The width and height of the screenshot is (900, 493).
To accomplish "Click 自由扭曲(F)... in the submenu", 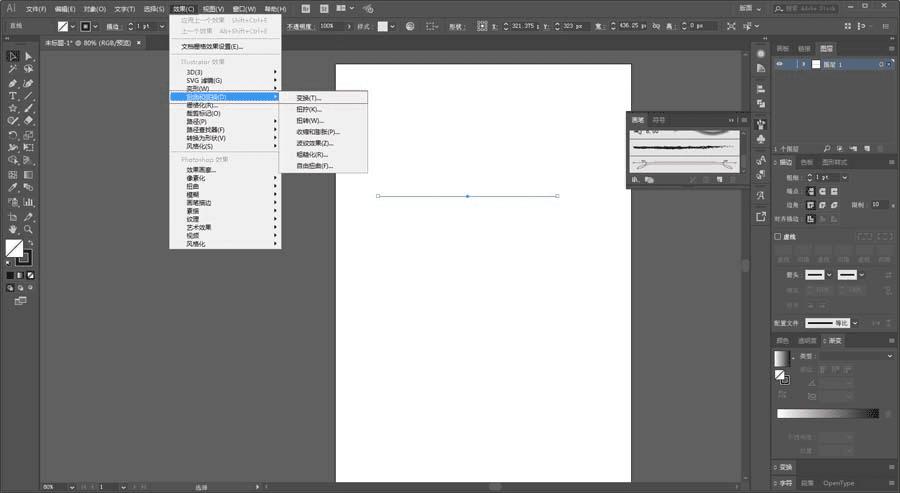I will click(x=314, y=166).
